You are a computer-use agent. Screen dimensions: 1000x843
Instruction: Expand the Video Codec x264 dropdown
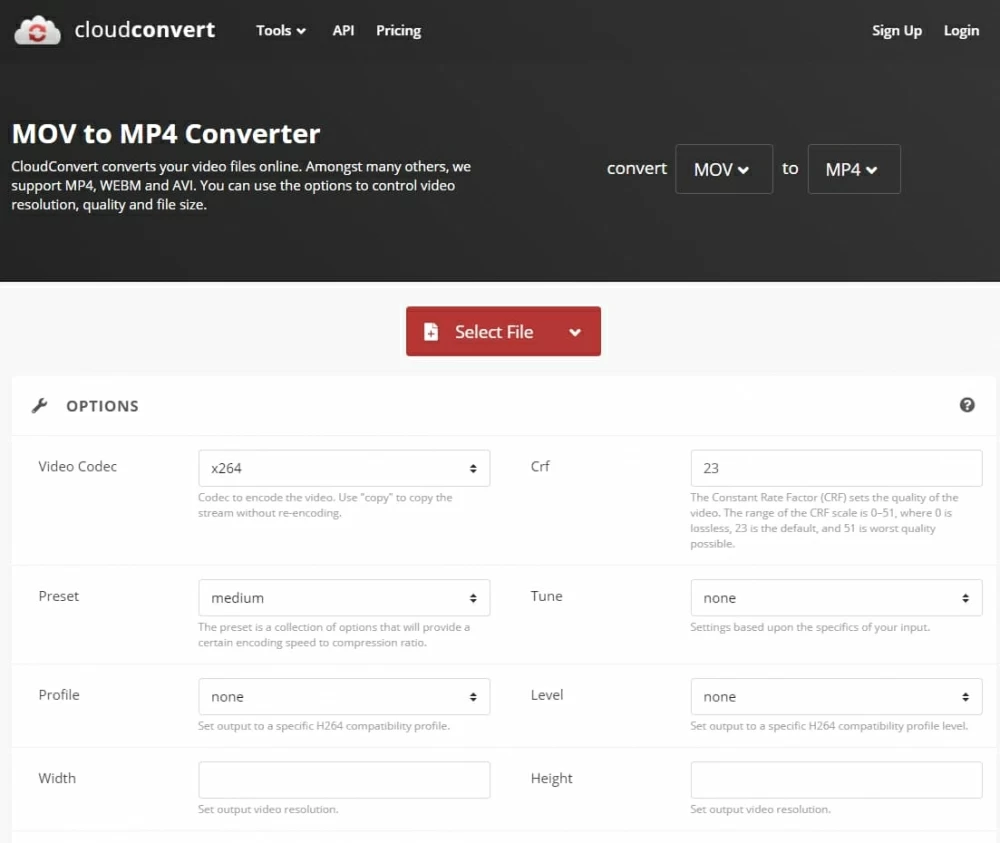[344, 468]
